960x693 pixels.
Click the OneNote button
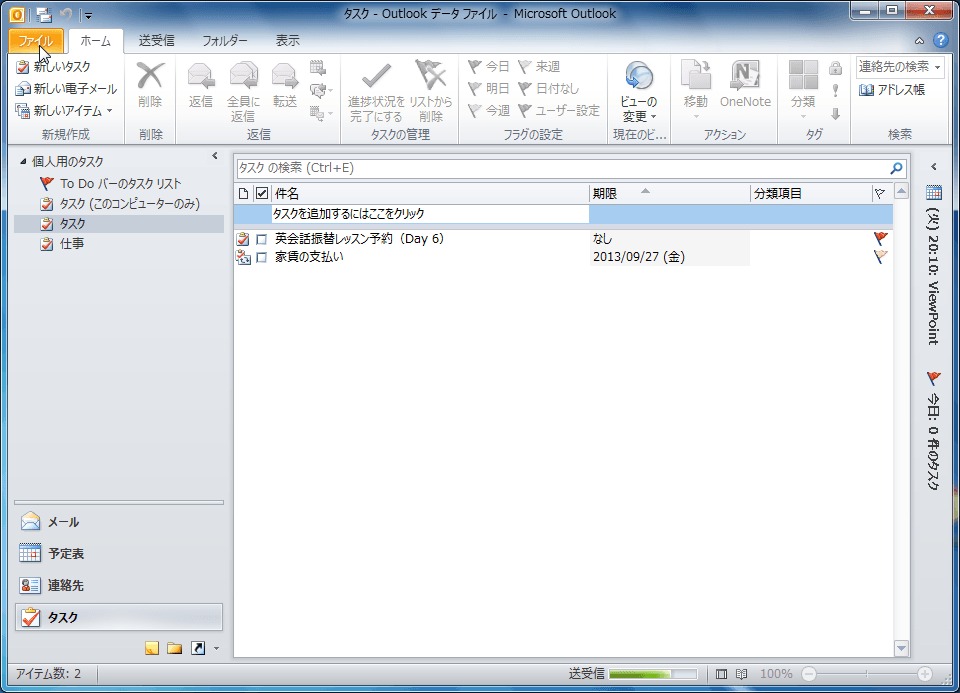click(745, 86)
